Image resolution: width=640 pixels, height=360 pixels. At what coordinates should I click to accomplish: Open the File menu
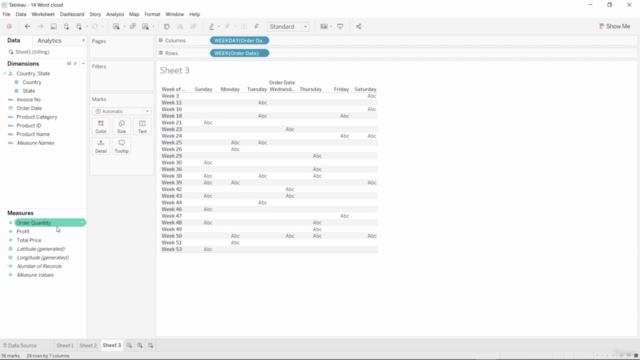7,14
